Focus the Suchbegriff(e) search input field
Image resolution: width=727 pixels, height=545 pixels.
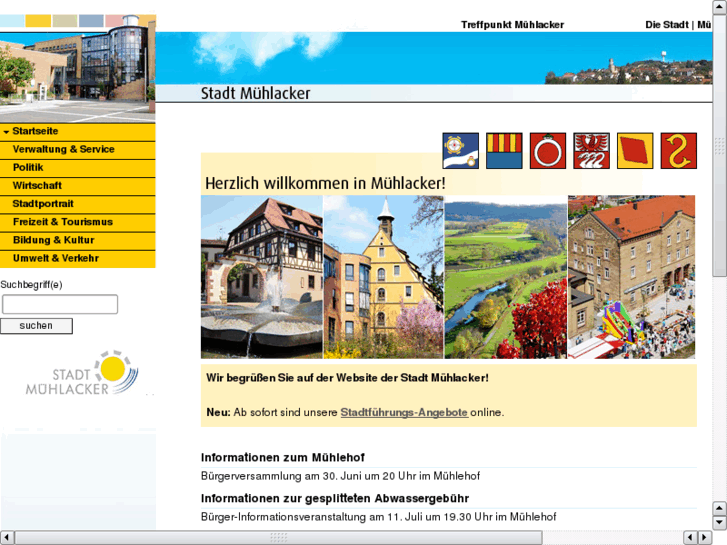point(60,304)
